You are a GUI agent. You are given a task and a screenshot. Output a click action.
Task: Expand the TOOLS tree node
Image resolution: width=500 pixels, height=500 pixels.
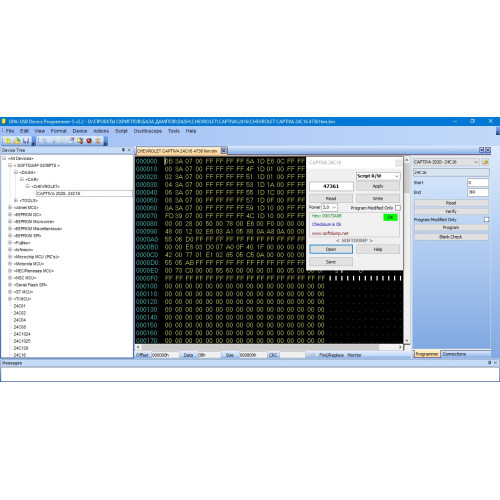(x=16, y=200)
